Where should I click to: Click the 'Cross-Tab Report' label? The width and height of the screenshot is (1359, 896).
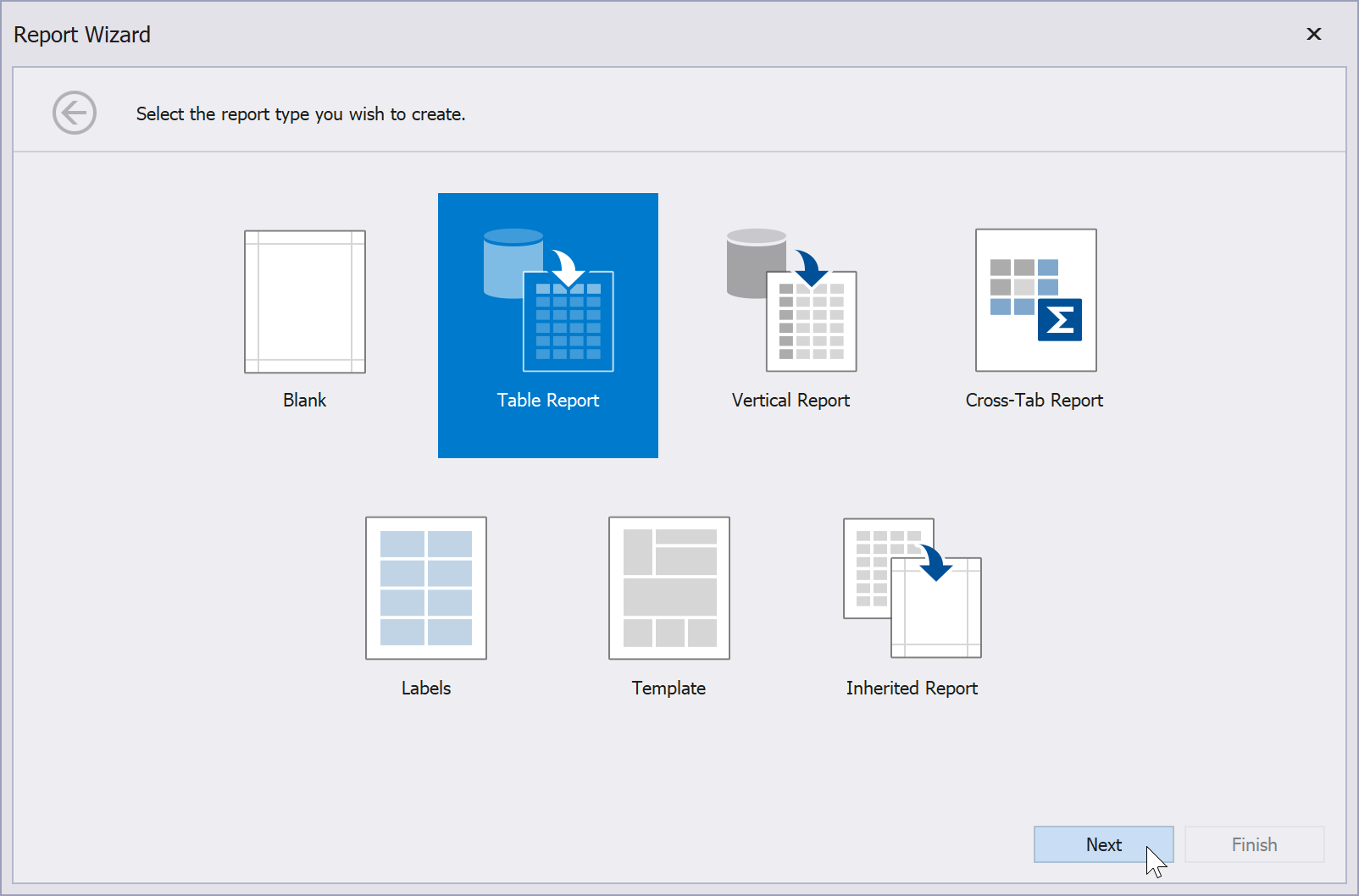point(1035,401)
